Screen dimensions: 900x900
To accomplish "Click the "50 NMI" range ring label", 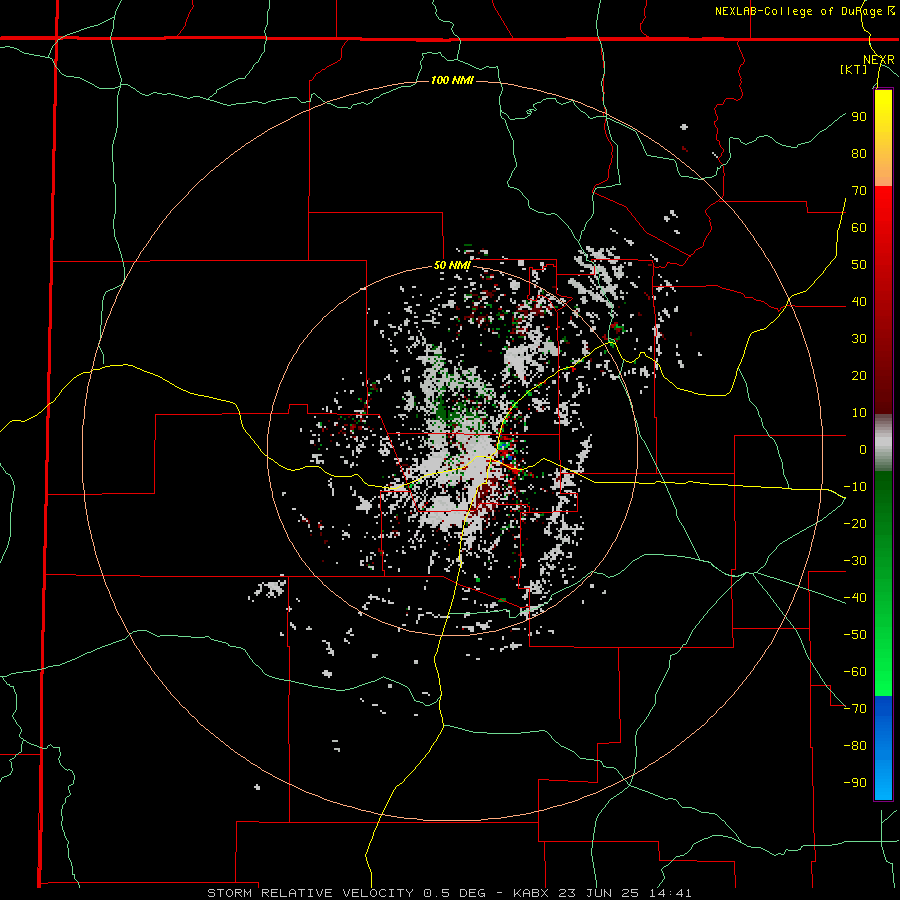I will click(452, 265).
